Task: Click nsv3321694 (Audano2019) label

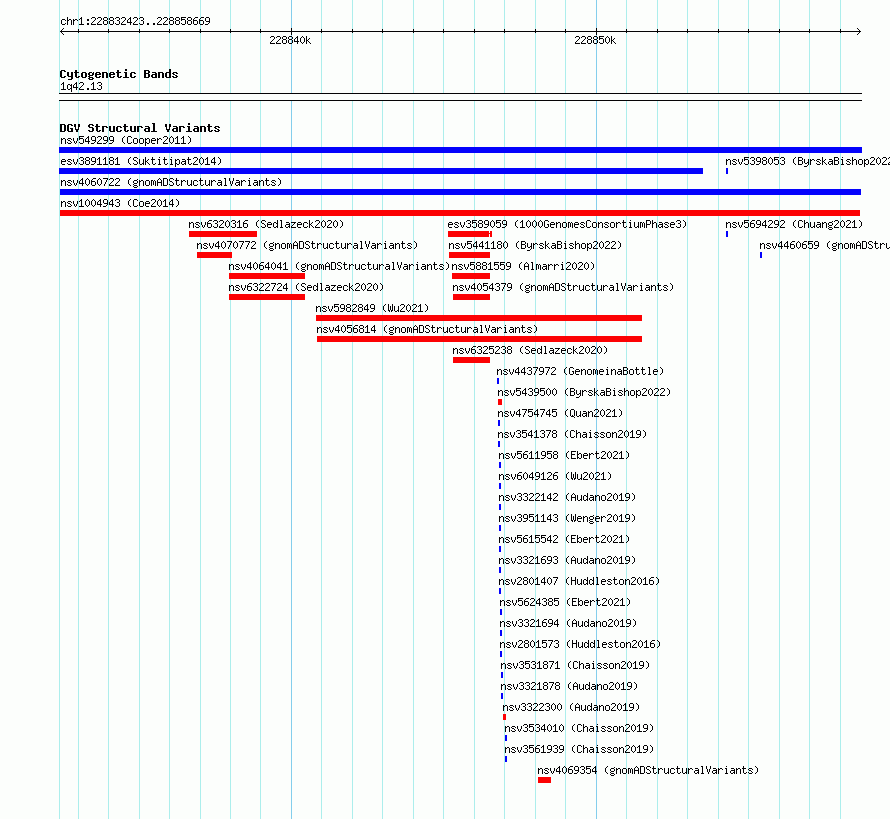Action: [x=568, y=623]
